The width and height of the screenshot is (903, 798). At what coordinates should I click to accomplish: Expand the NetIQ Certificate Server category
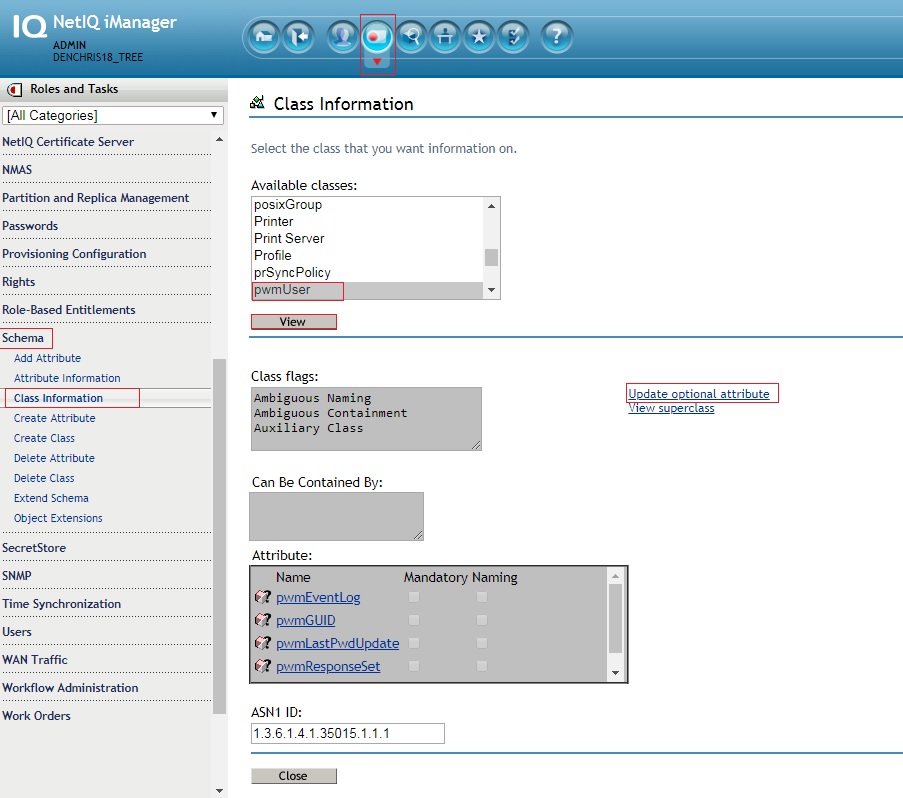tap(68, 142)
